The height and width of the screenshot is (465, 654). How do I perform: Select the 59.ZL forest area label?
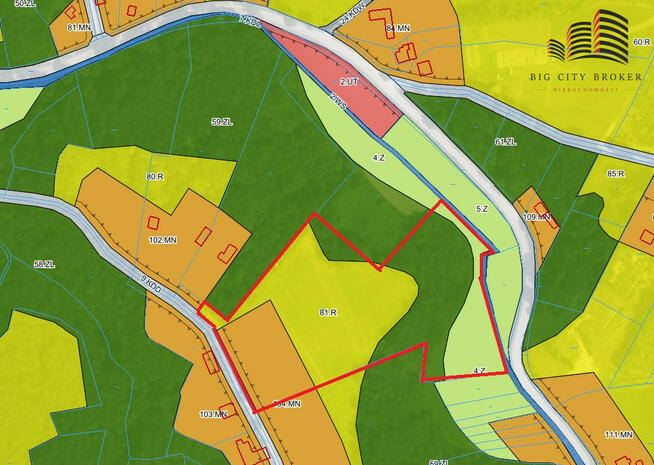coord(221,123)
